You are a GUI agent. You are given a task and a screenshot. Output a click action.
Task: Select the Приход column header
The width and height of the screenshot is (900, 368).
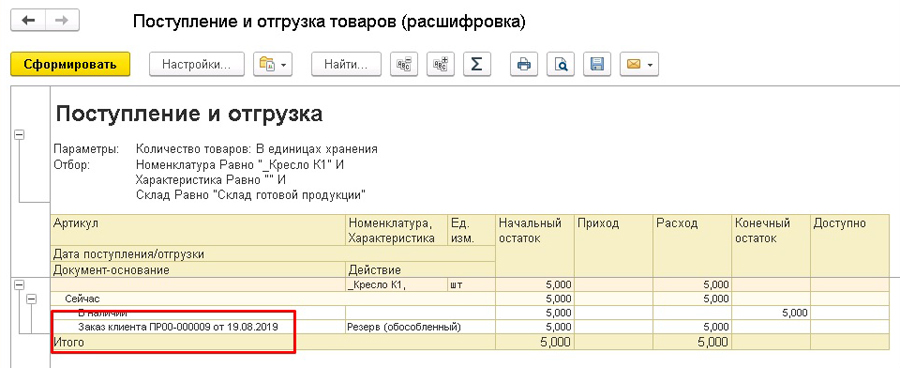point(614,246)
